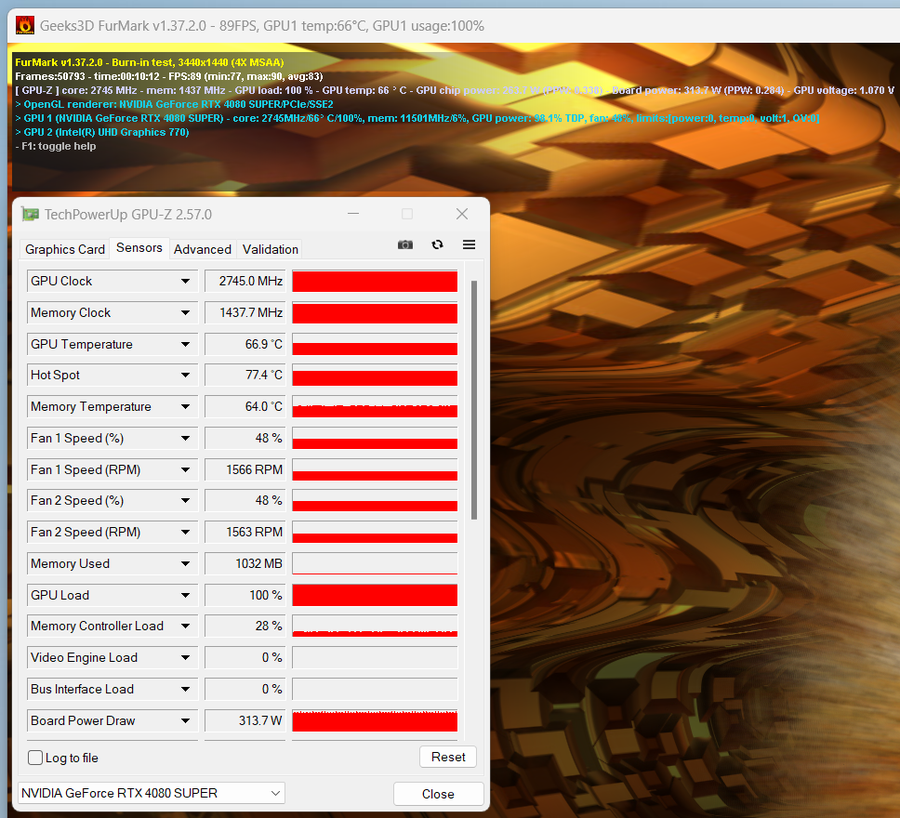
Task: Open the Fan 2 Speed (RPM) dropdown
Action: click(185, 532)
